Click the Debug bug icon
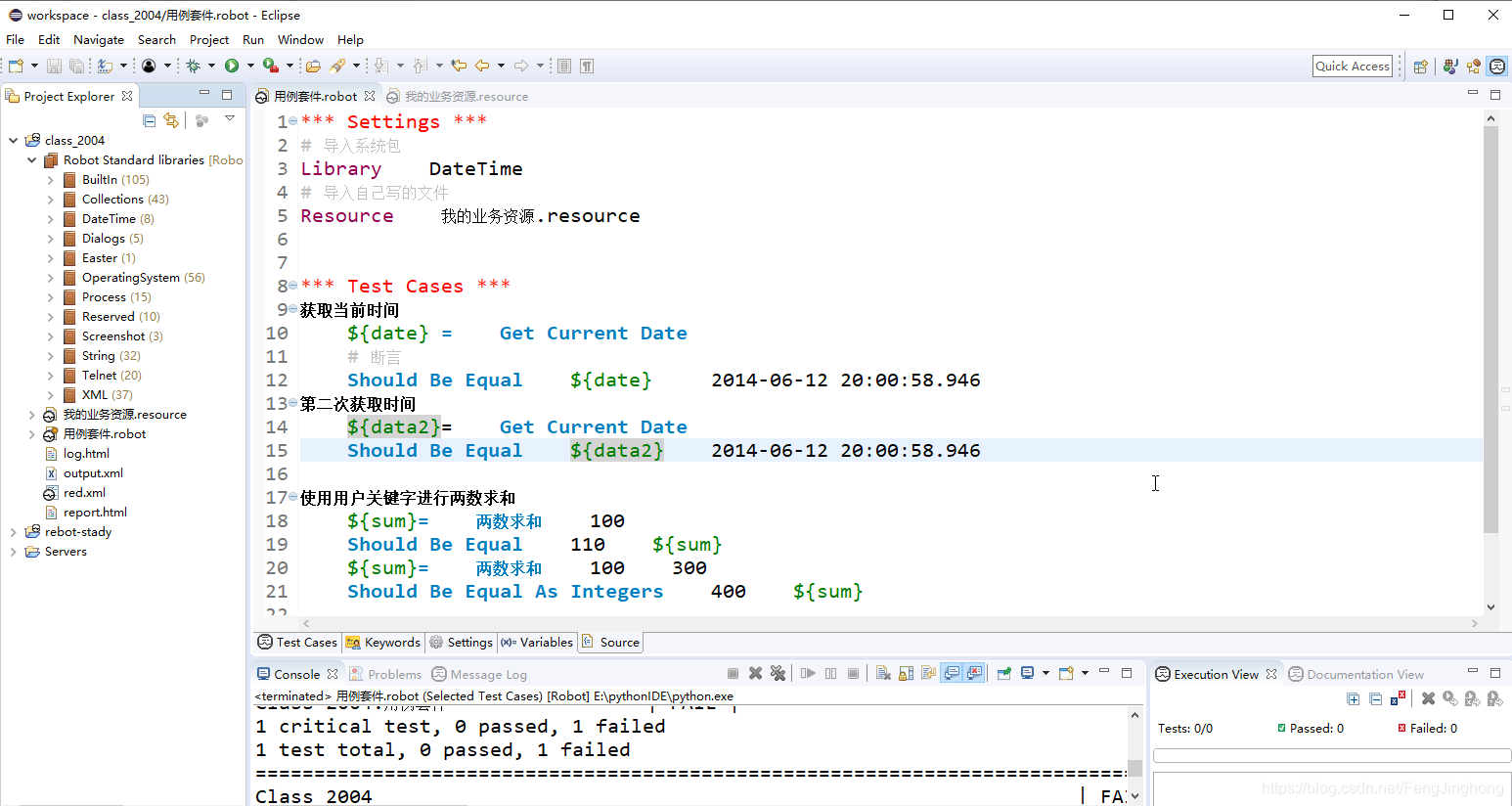 click(x=193, y=67)
